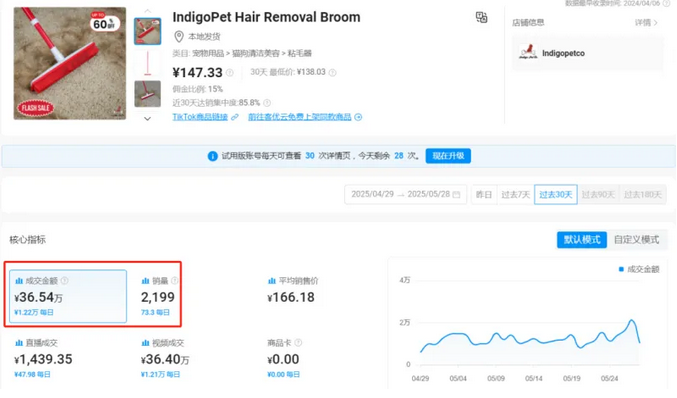Click the 佣金比例: 15% text

[x=198, y=89]
